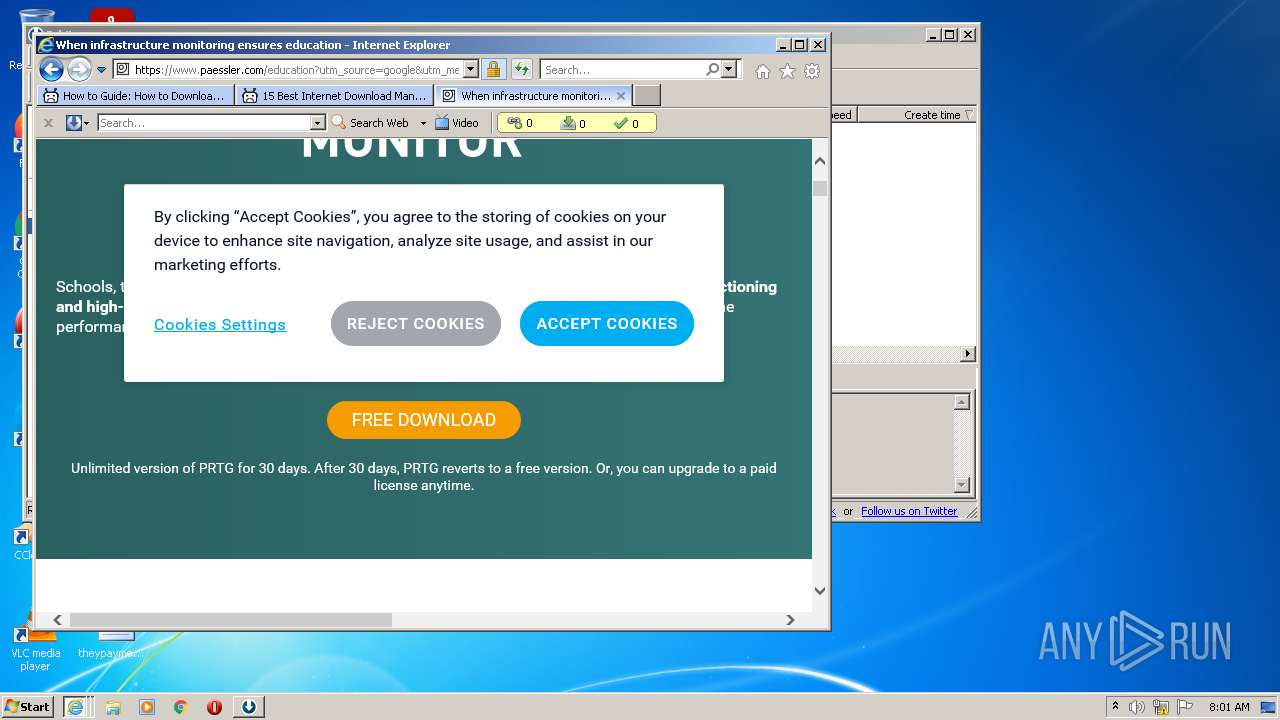1280x720 pixels.
Task: Click the links counter icon in the yellow bar
Action: coord(515,123)
